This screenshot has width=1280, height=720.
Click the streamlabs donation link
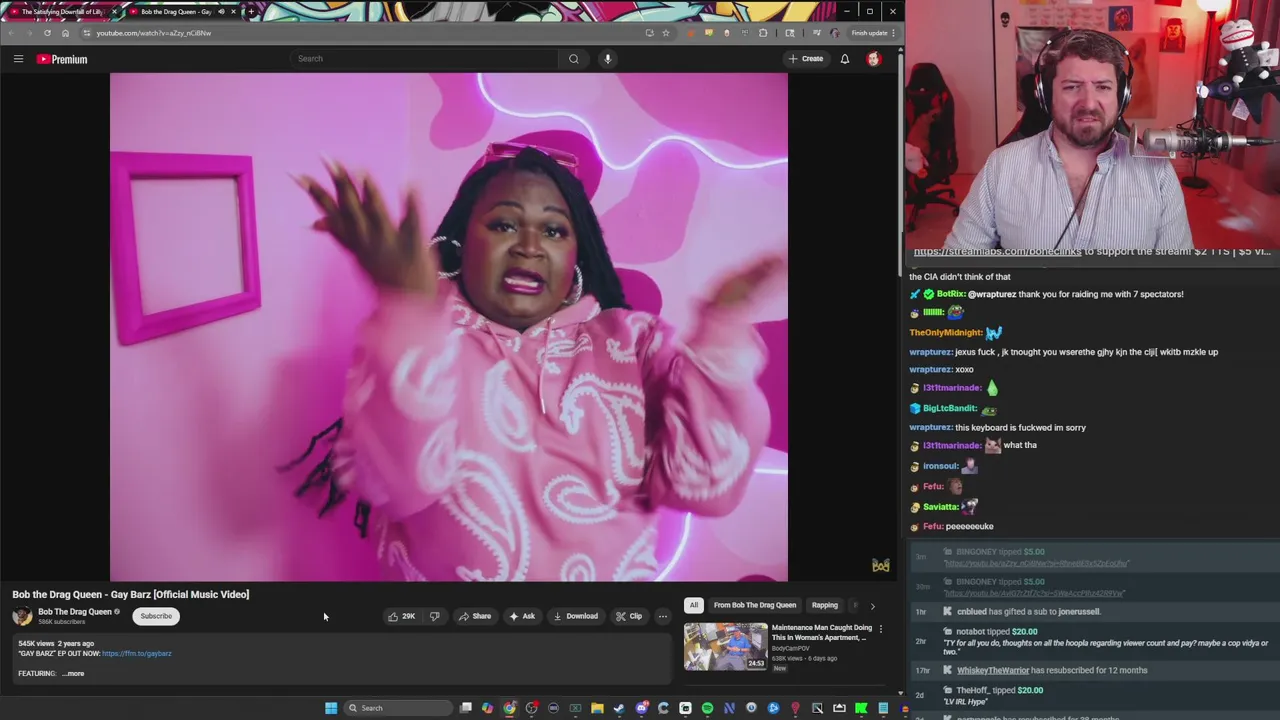(x=997, y=252)
